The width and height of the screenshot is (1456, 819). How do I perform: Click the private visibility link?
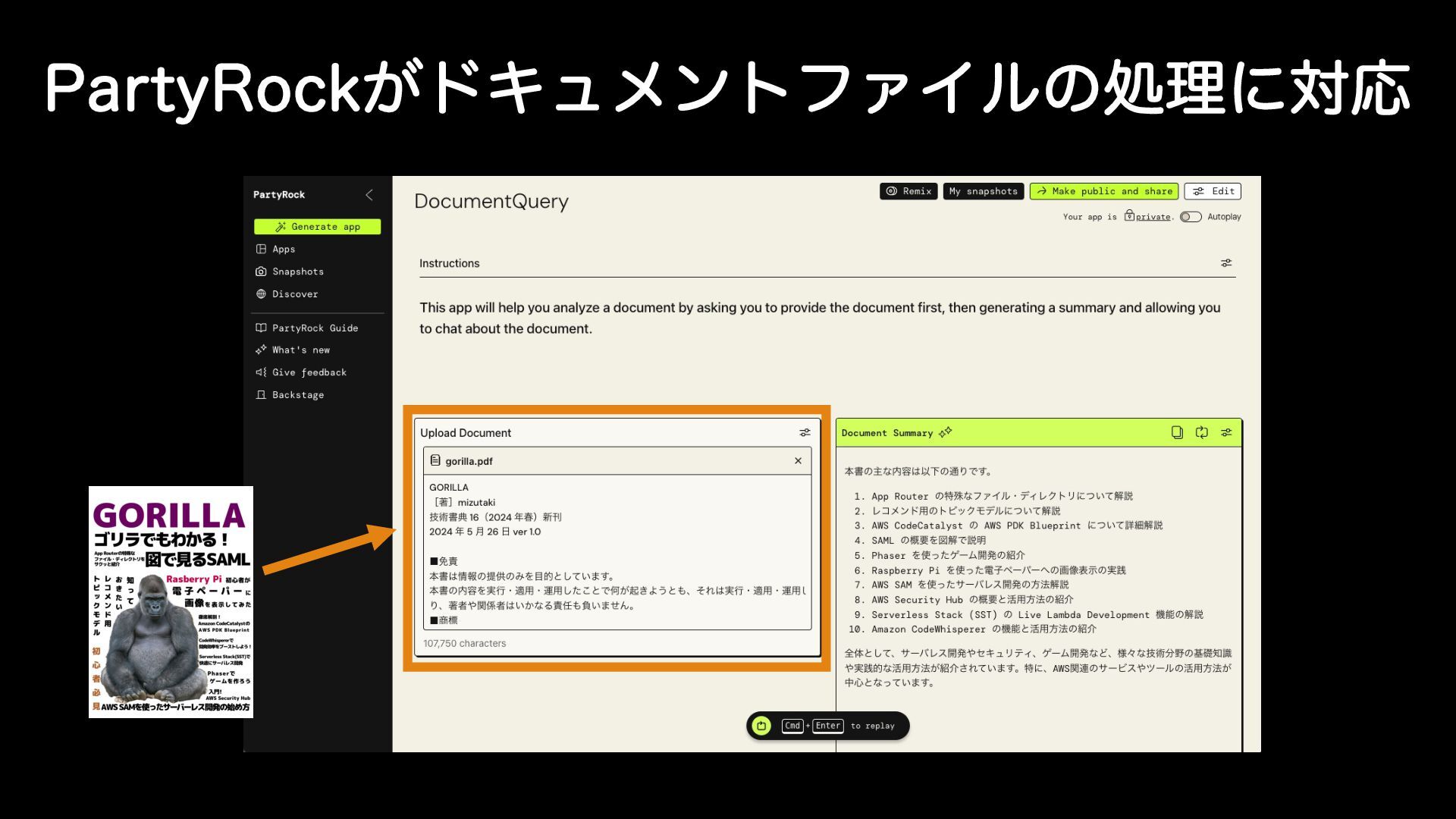click(1153, 217)
